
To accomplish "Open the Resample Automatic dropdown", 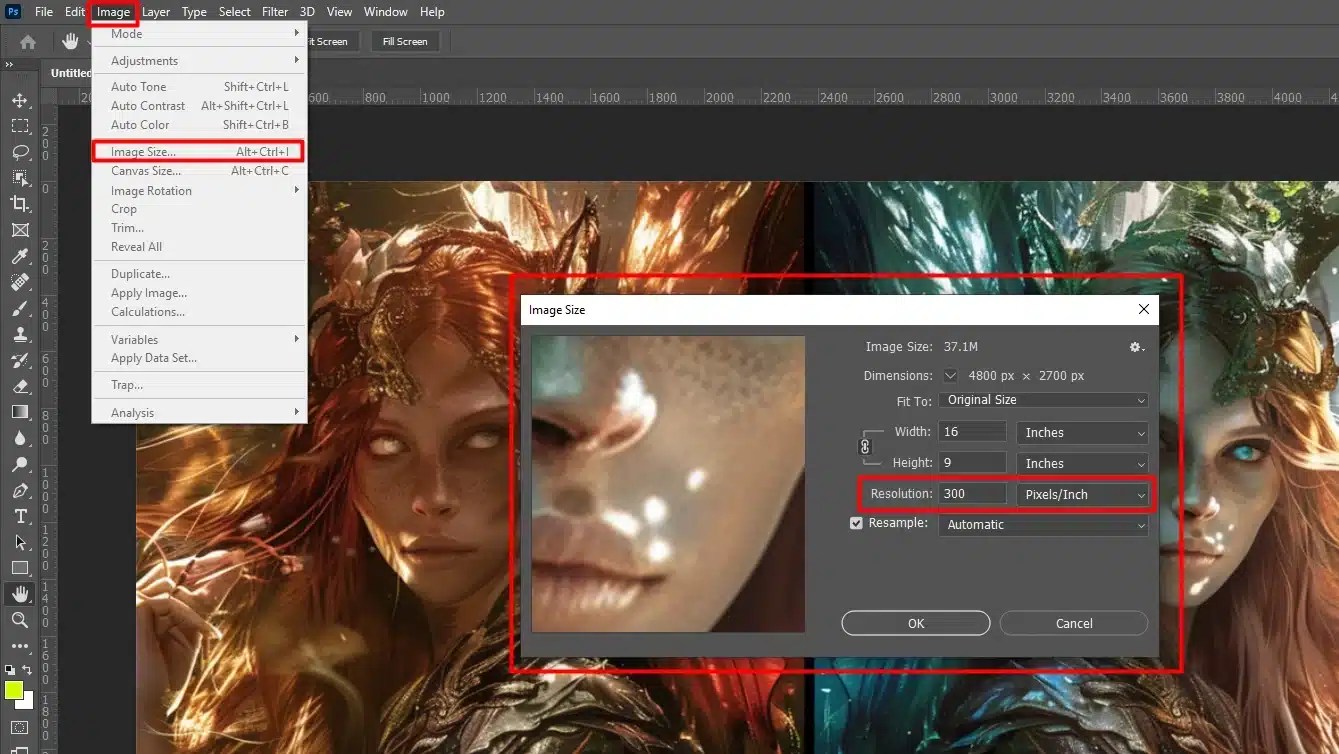I will point(1043,525).
